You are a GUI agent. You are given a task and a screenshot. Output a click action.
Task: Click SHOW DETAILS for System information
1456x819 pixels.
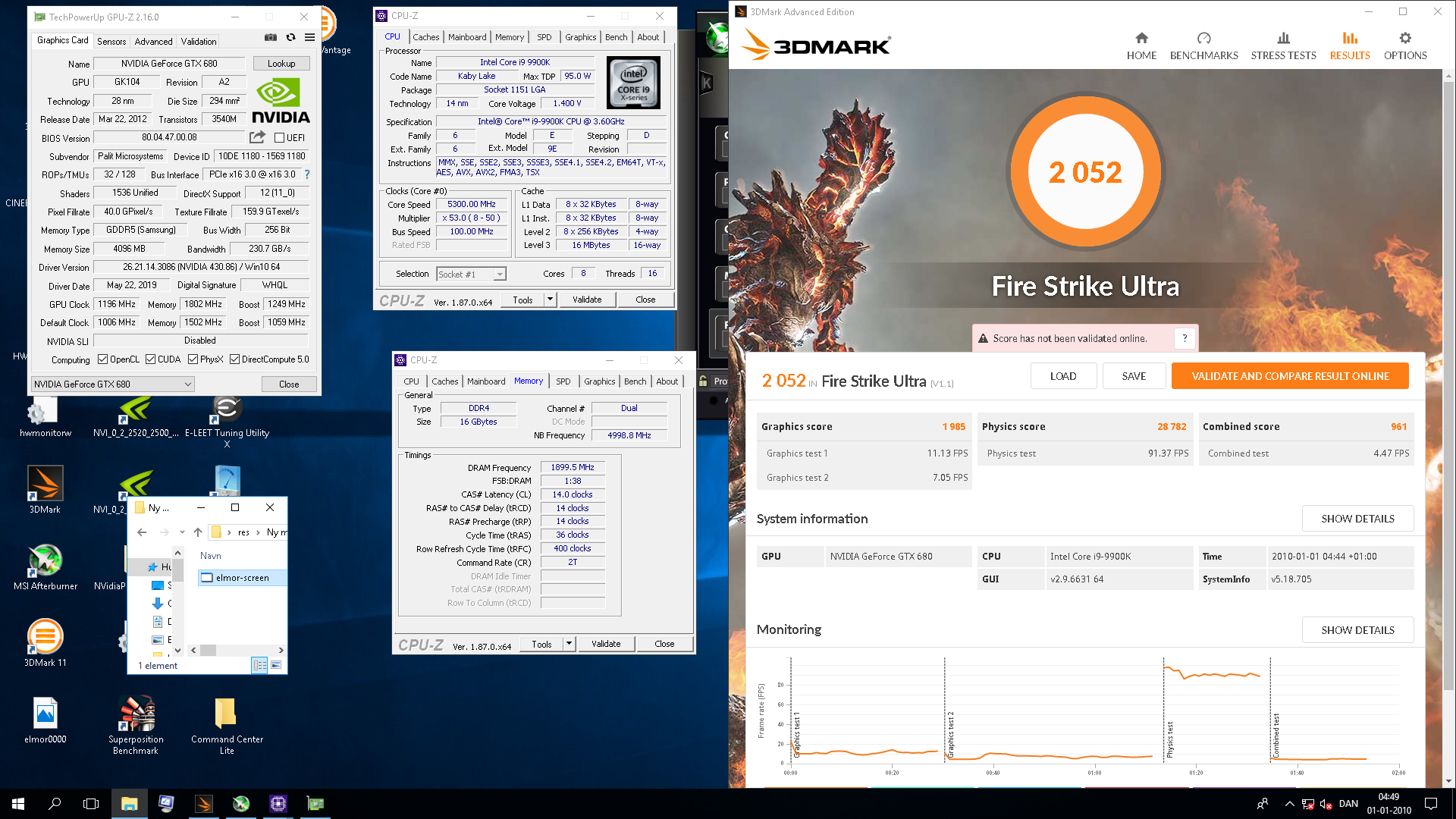pos(1357,519)
